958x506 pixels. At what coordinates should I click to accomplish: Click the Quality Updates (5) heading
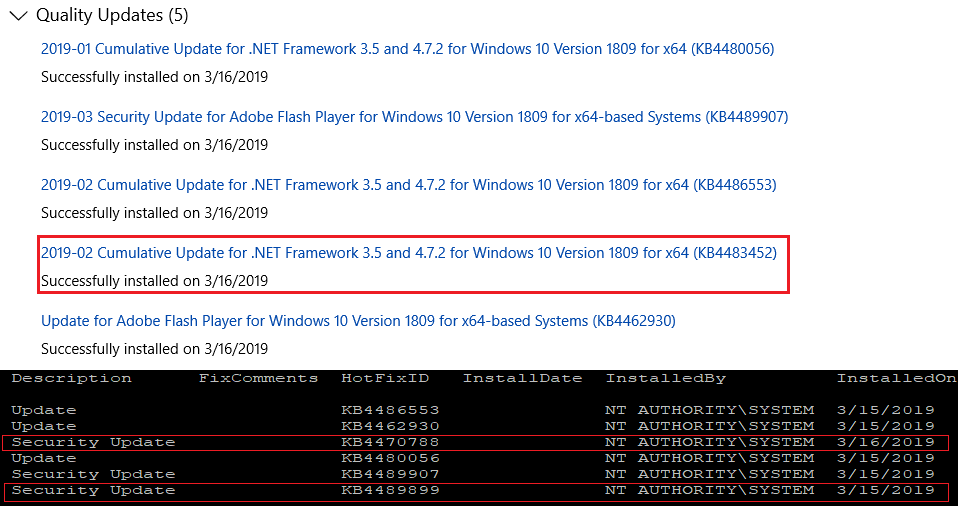[x=111, y=16]
